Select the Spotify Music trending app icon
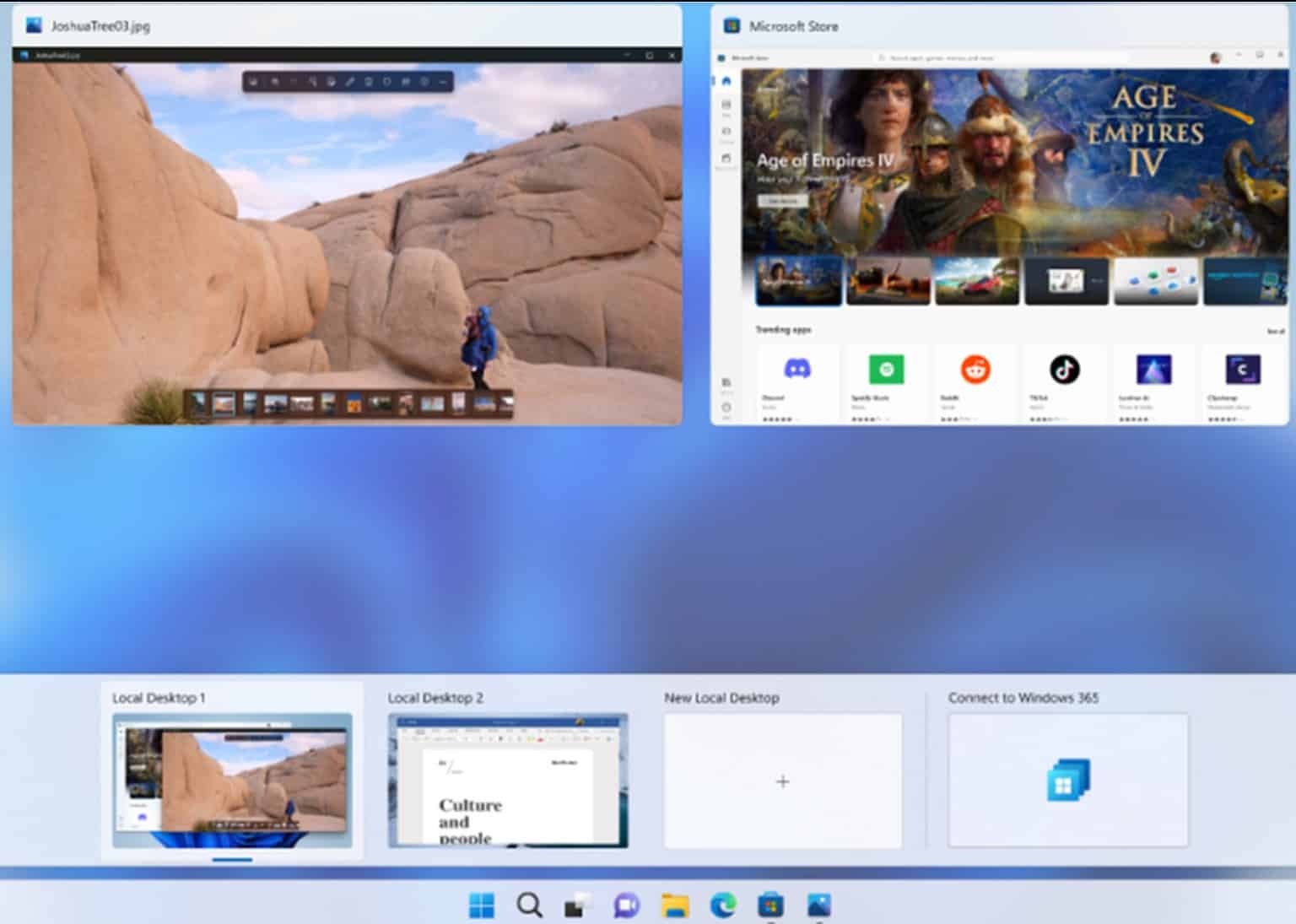1296x924 pixels. tap(886, 369)
